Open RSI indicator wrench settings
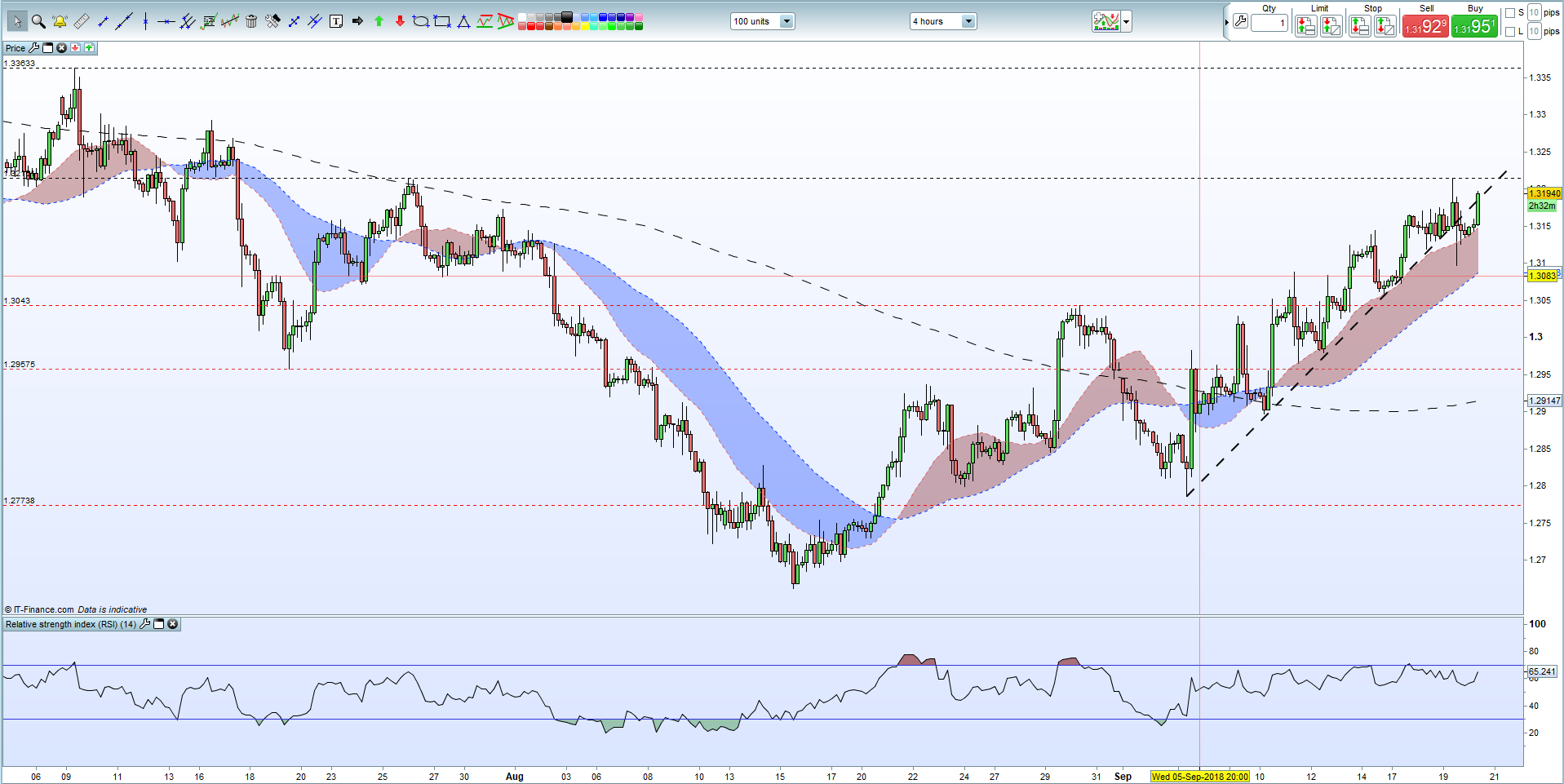This screenshot has width=1564, height=784. [145, 624]
